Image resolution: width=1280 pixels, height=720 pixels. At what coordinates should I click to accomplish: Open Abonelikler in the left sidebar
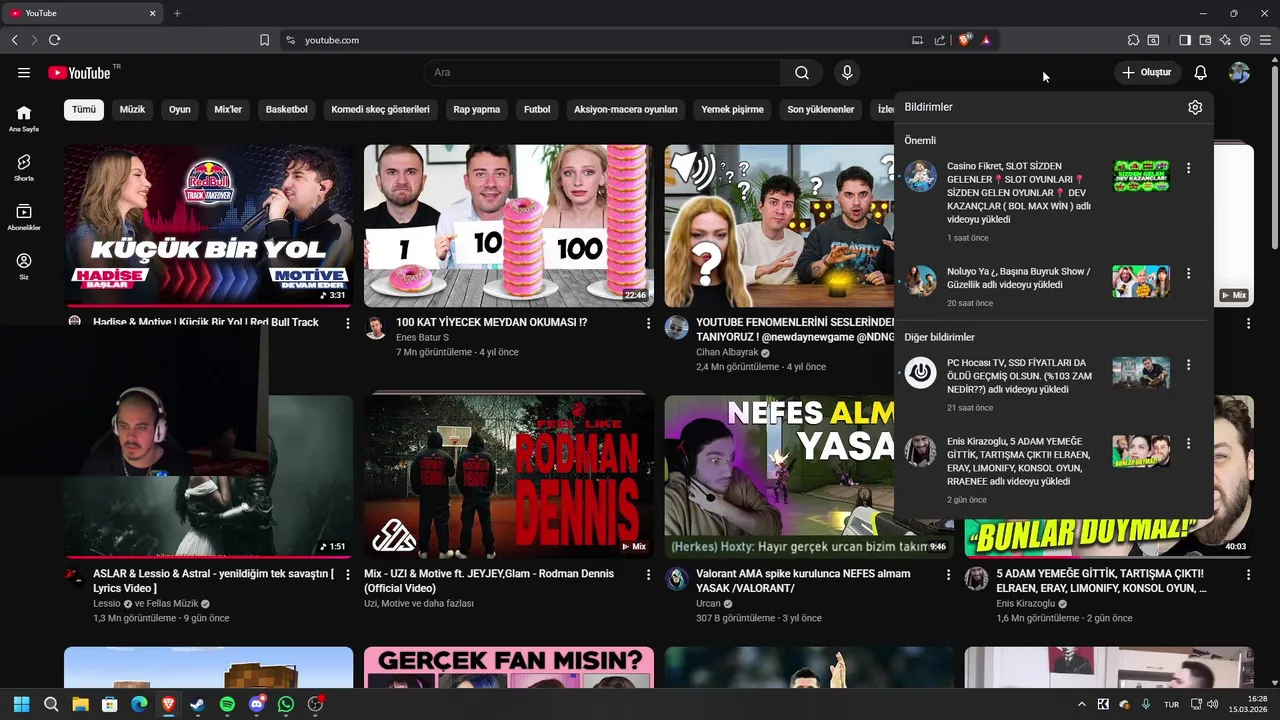24,217
